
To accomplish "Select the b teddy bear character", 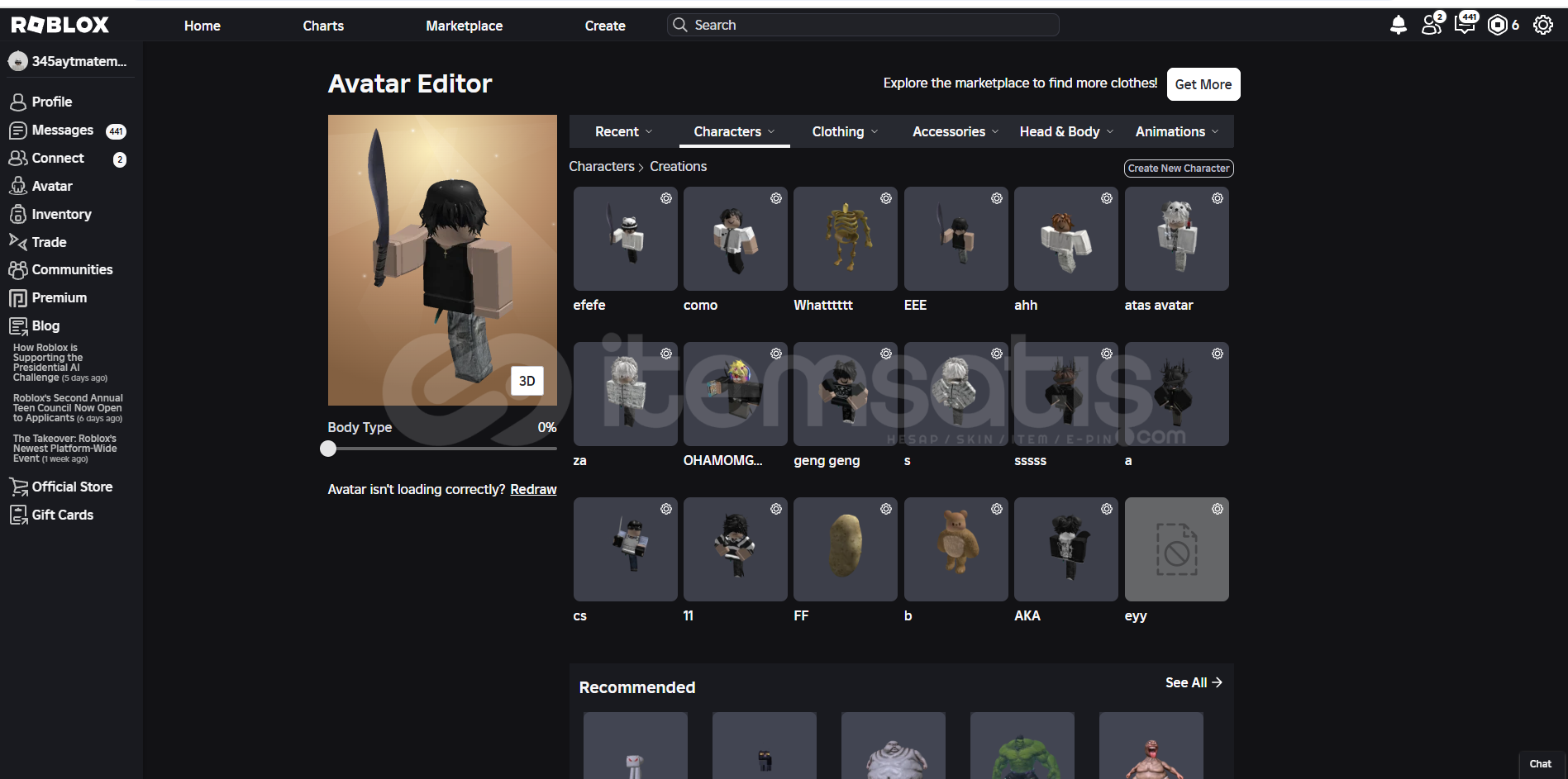I will pyautogui.click(x=956, y=549).
